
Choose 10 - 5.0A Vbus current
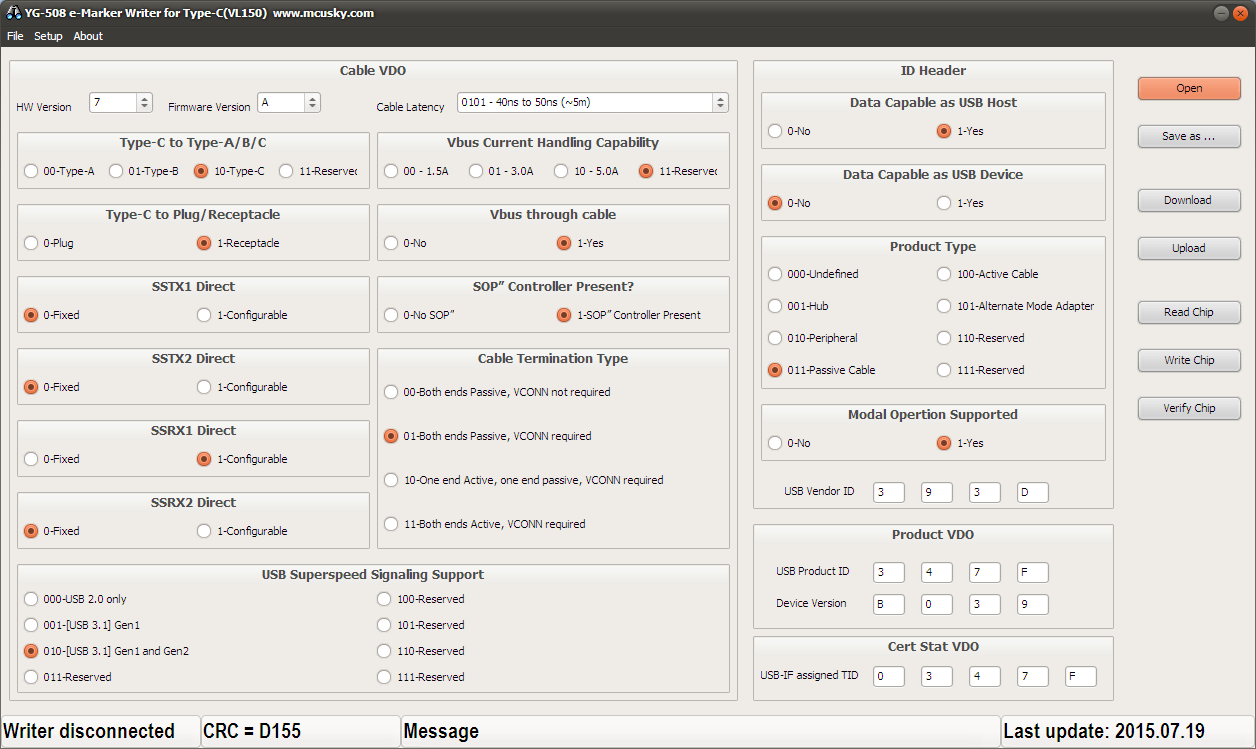(x=561, y=171)
